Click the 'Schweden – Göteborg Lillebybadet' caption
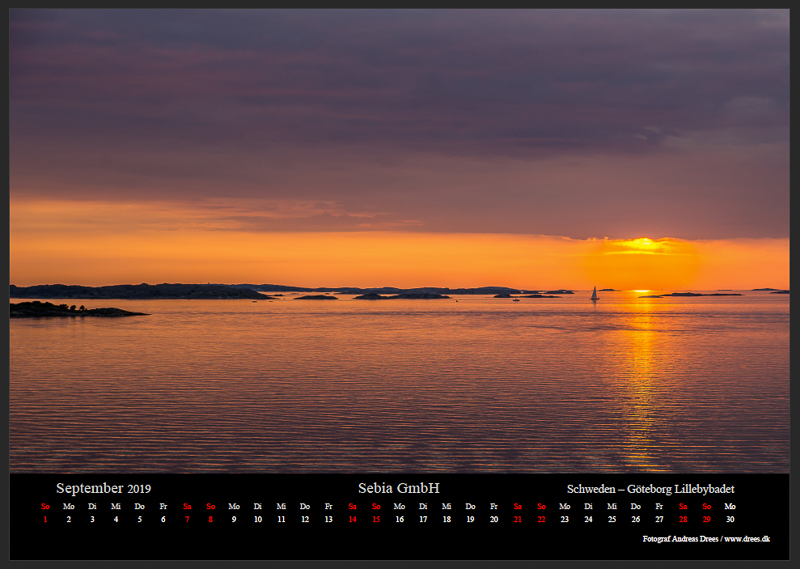This screenshot has height=569, width=800. click(x=651, y=489)
